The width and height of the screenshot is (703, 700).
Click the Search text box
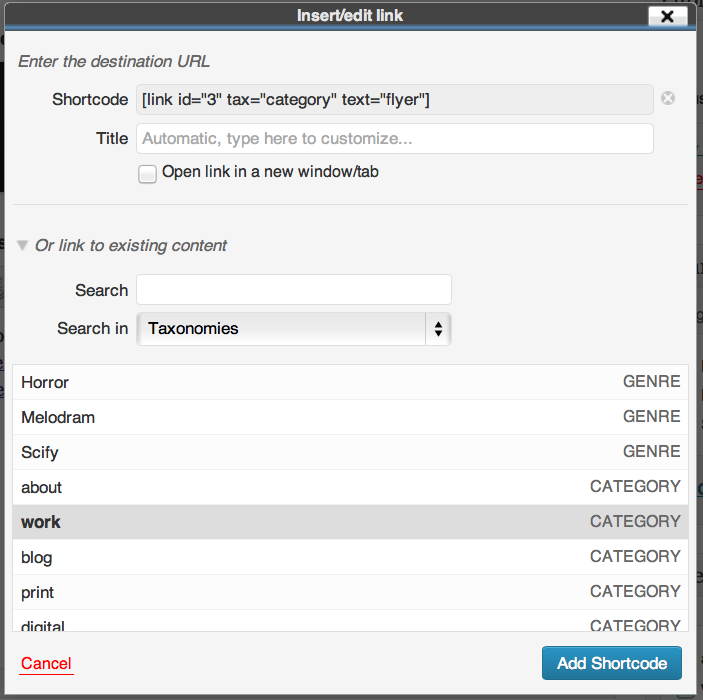pyautogui.click(x=294, y=290)
